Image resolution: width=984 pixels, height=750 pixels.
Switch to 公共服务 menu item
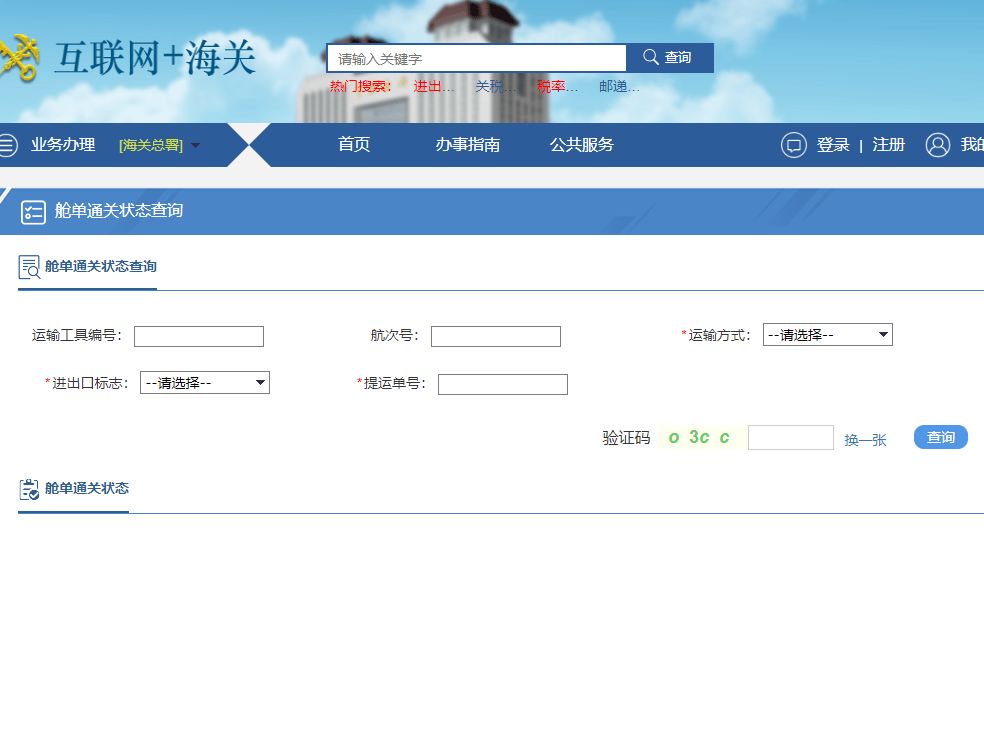[x=582, y=144]
